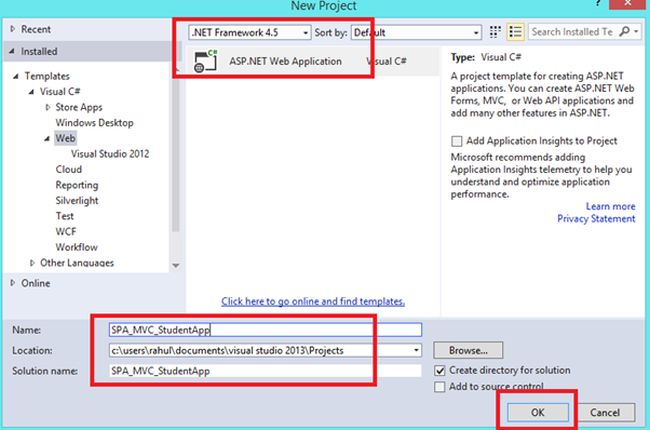Click the Cancel button

pyautogui.click(x=605, y=413)
